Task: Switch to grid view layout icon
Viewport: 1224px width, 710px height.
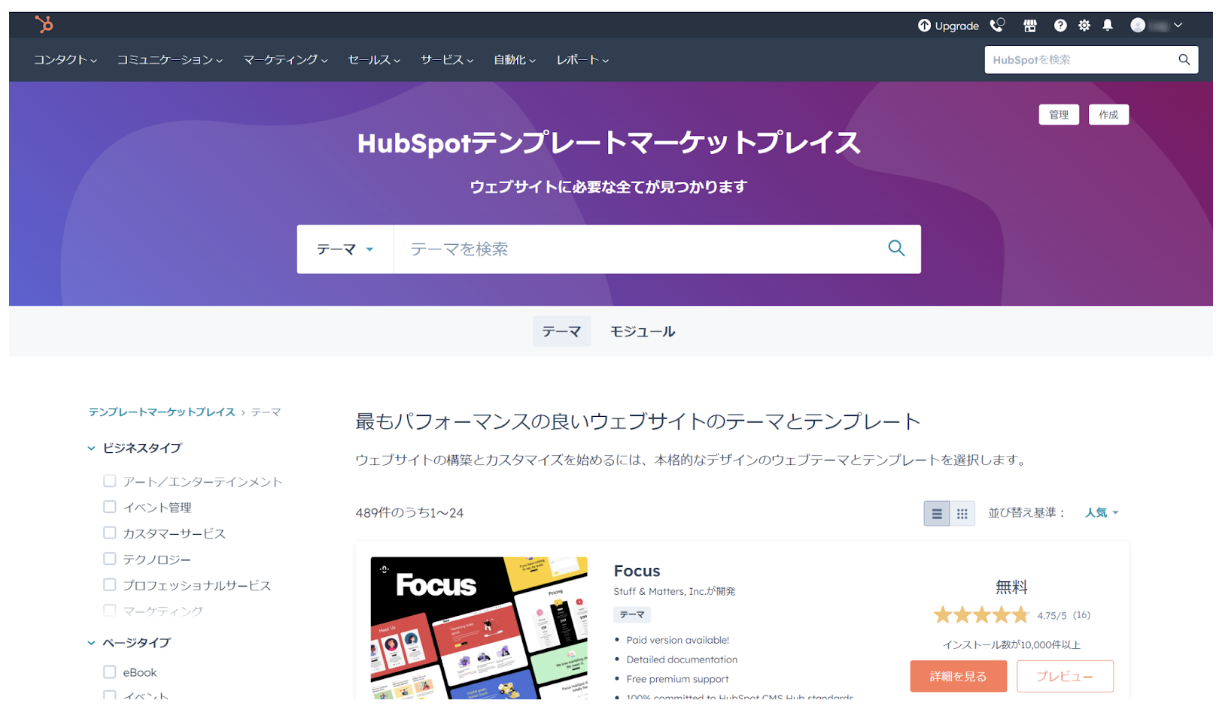Action: click(x=962, y=514)
